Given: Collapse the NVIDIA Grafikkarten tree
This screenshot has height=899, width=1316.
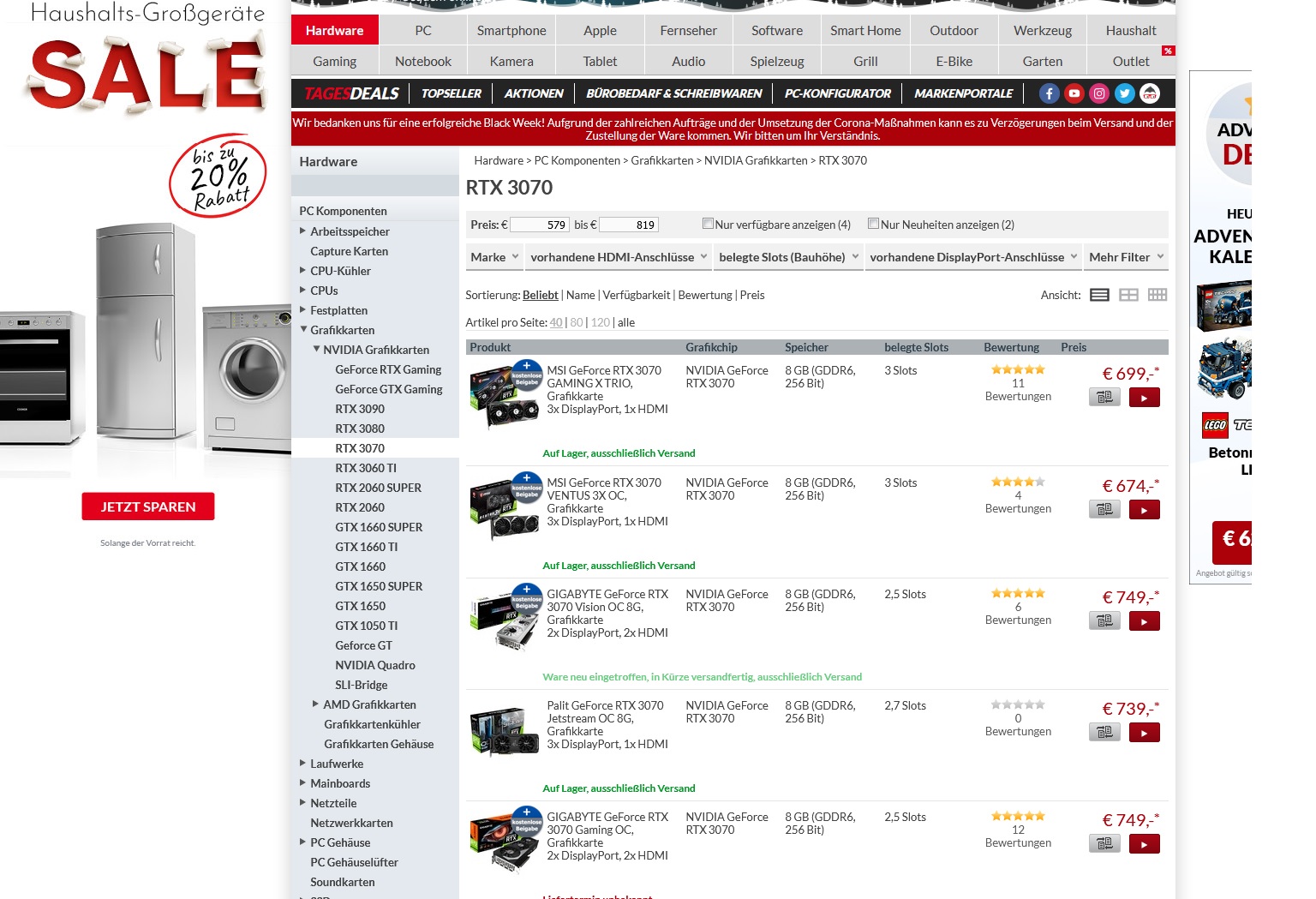Looking at the screenshot, I should coord(316,349).
